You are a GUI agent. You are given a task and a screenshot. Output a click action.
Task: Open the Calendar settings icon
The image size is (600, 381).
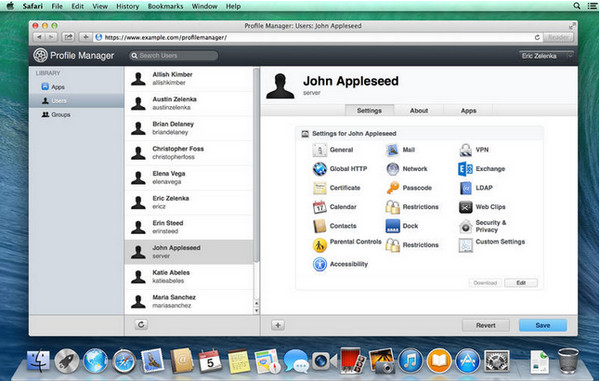(320, 207)
